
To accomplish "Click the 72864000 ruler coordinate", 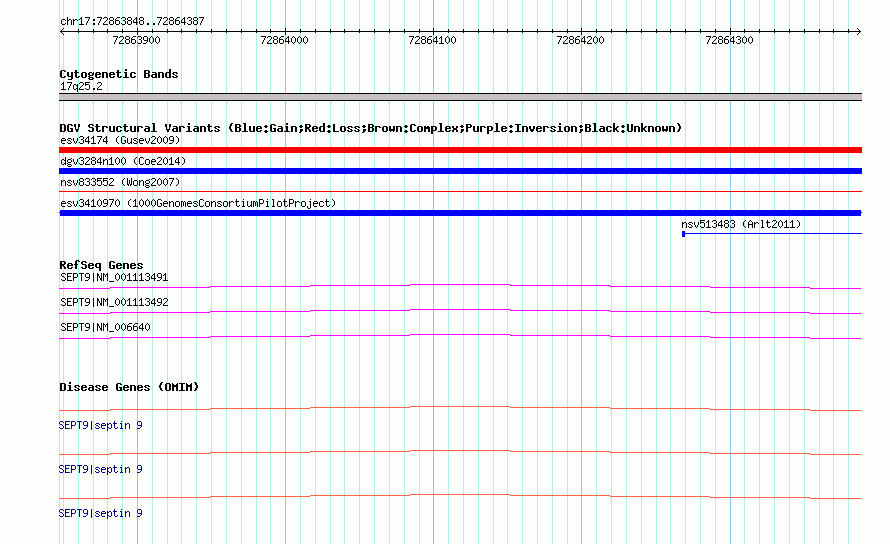I will (x=284, y=40).
